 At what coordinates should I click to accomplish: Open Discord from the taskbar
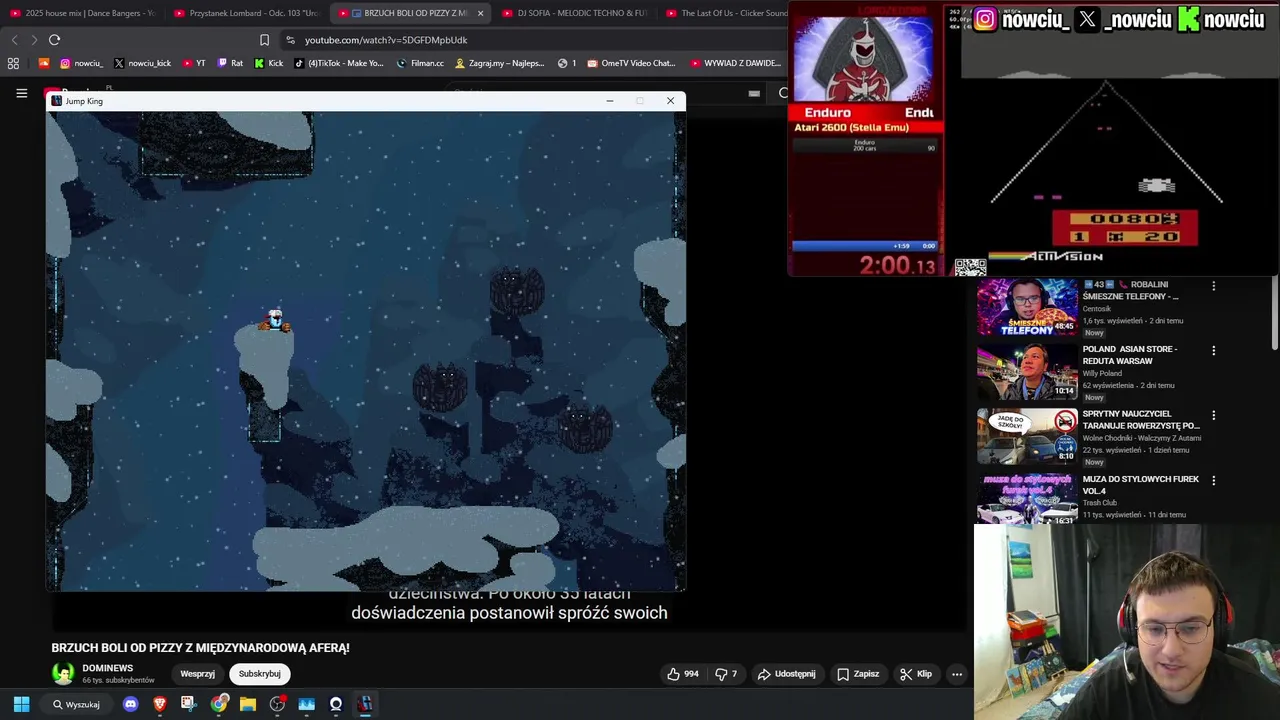coord(130,704)
